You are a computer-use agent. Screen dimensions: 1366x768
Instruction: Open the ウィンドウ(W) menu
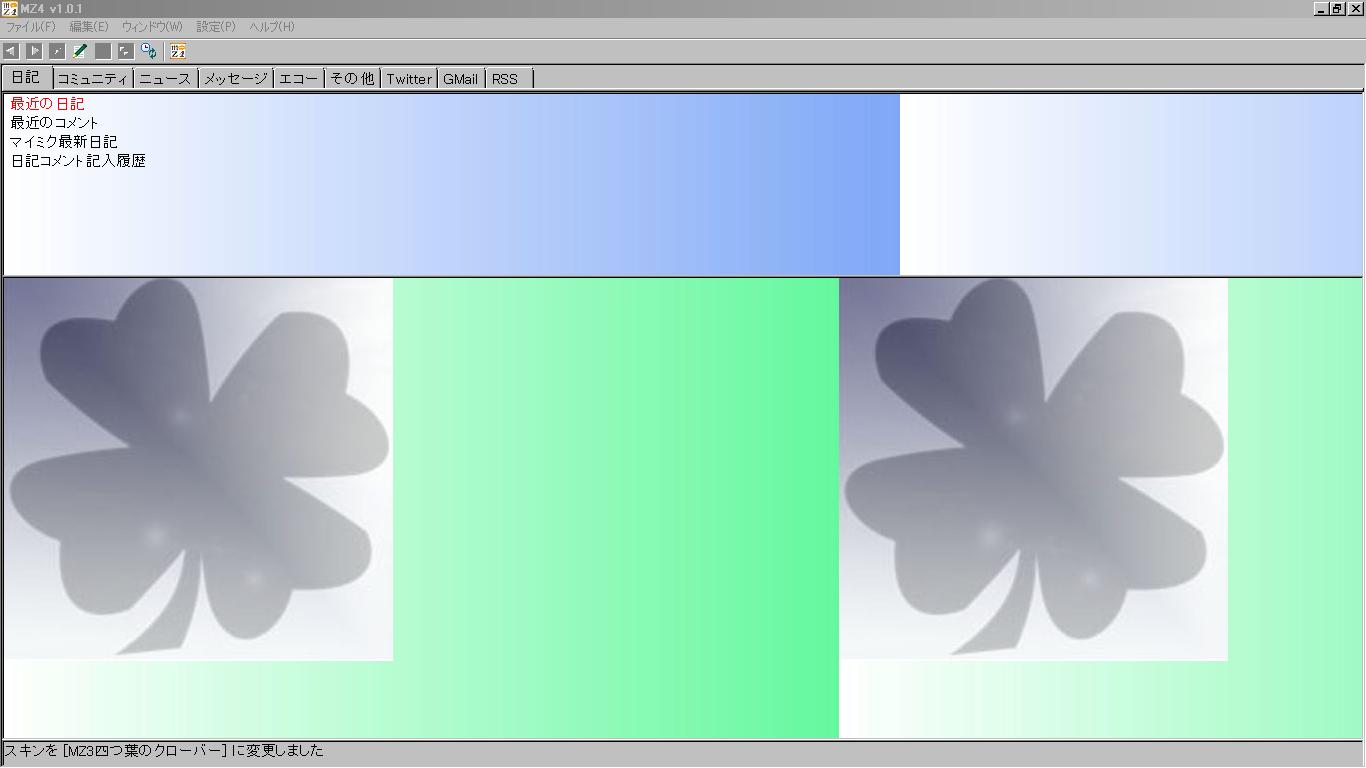coord(152,27)
